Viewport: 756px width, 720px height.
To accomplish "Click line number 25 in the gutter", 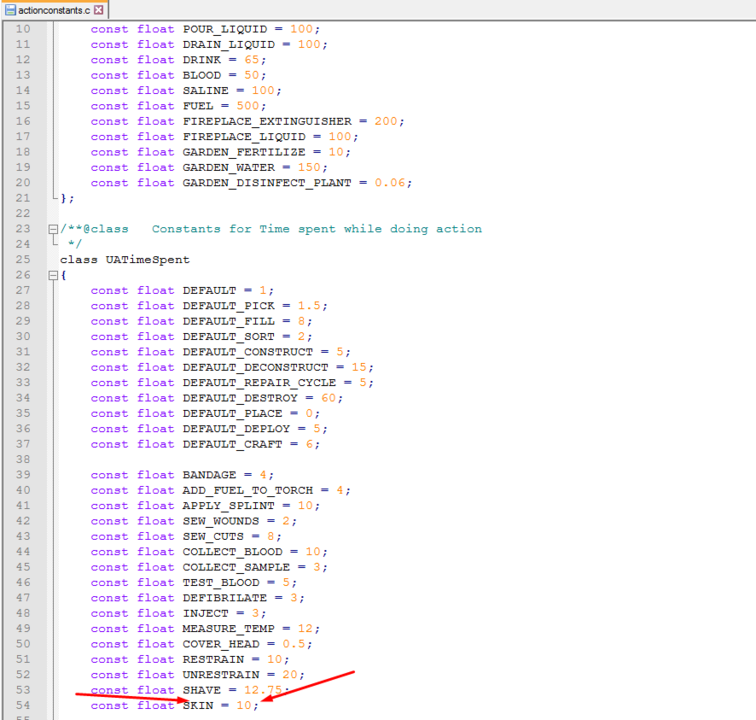I will click(23, 259).
